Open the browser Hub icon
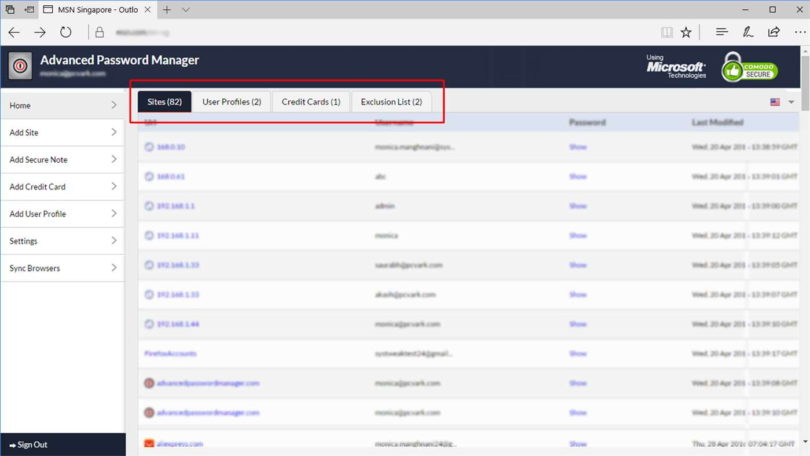Screen dimensions: 810x456 [x=720, y=32]
